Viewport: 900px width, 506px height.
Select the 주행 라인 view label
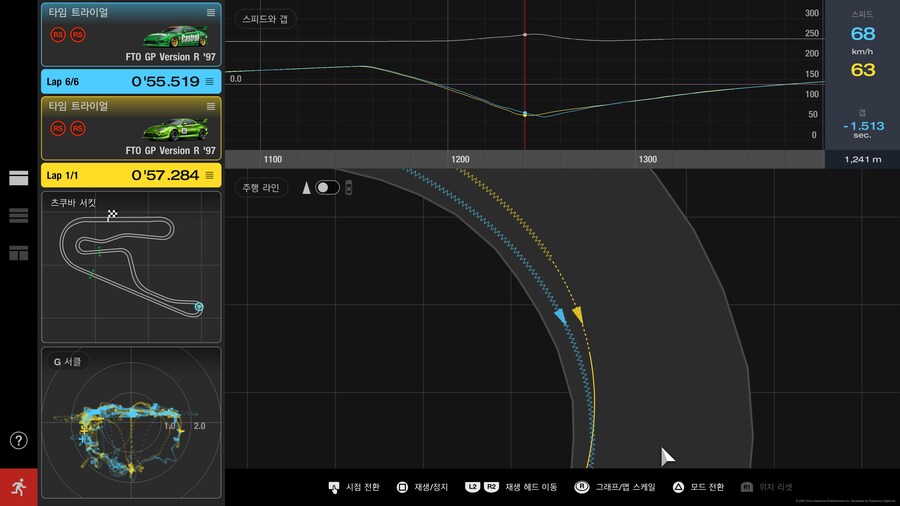[x=260, y=188]
